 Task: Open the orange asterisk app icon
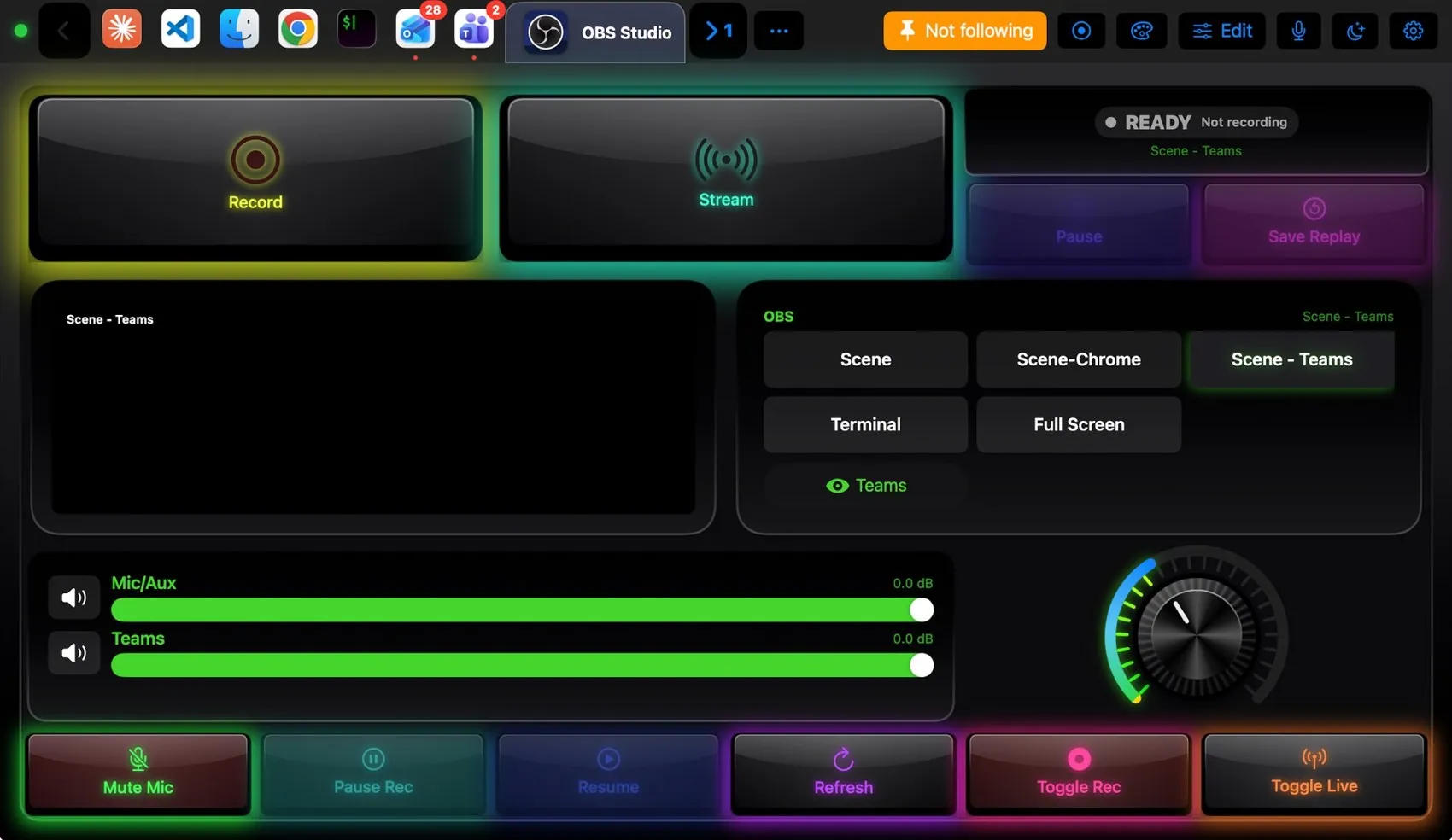122,29
